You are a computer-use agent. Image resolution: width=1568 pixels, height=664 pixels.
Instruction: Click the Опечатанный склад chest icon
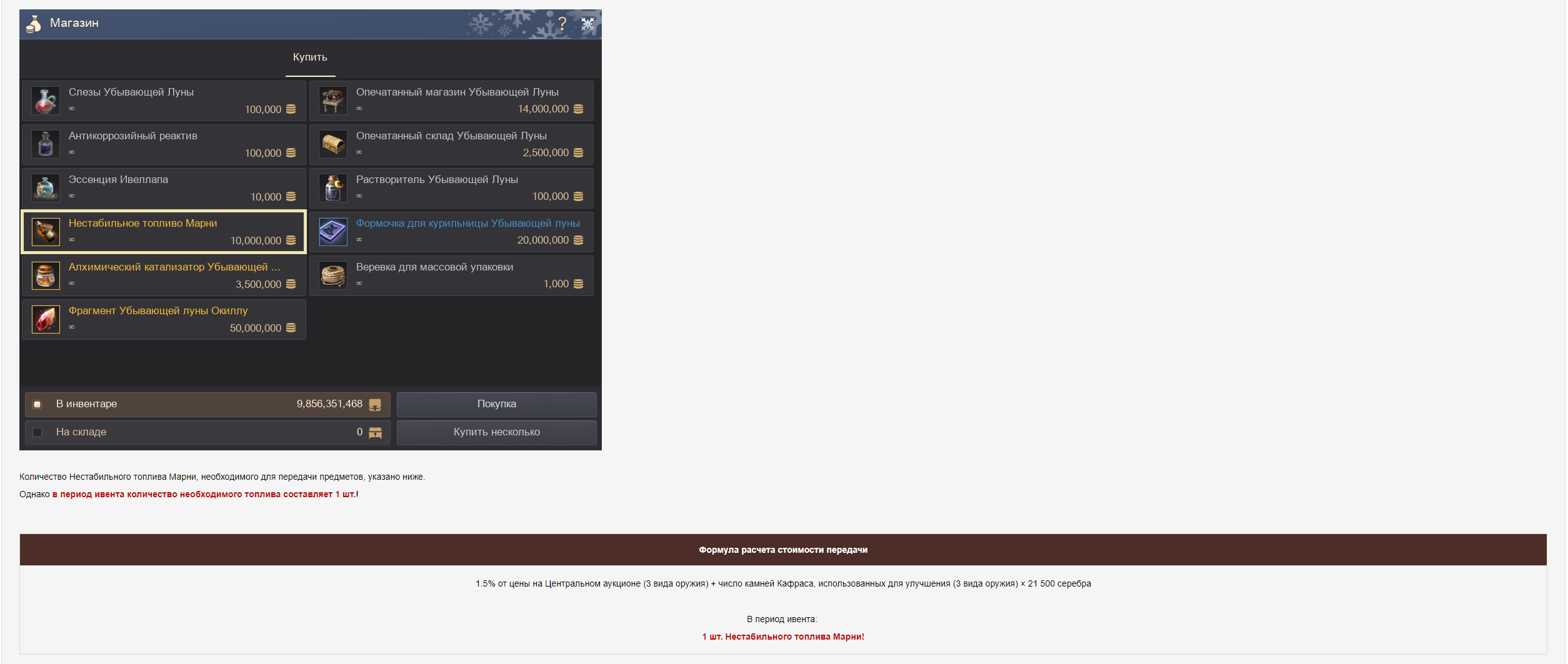pyautogui.click(x=333, y=144)
